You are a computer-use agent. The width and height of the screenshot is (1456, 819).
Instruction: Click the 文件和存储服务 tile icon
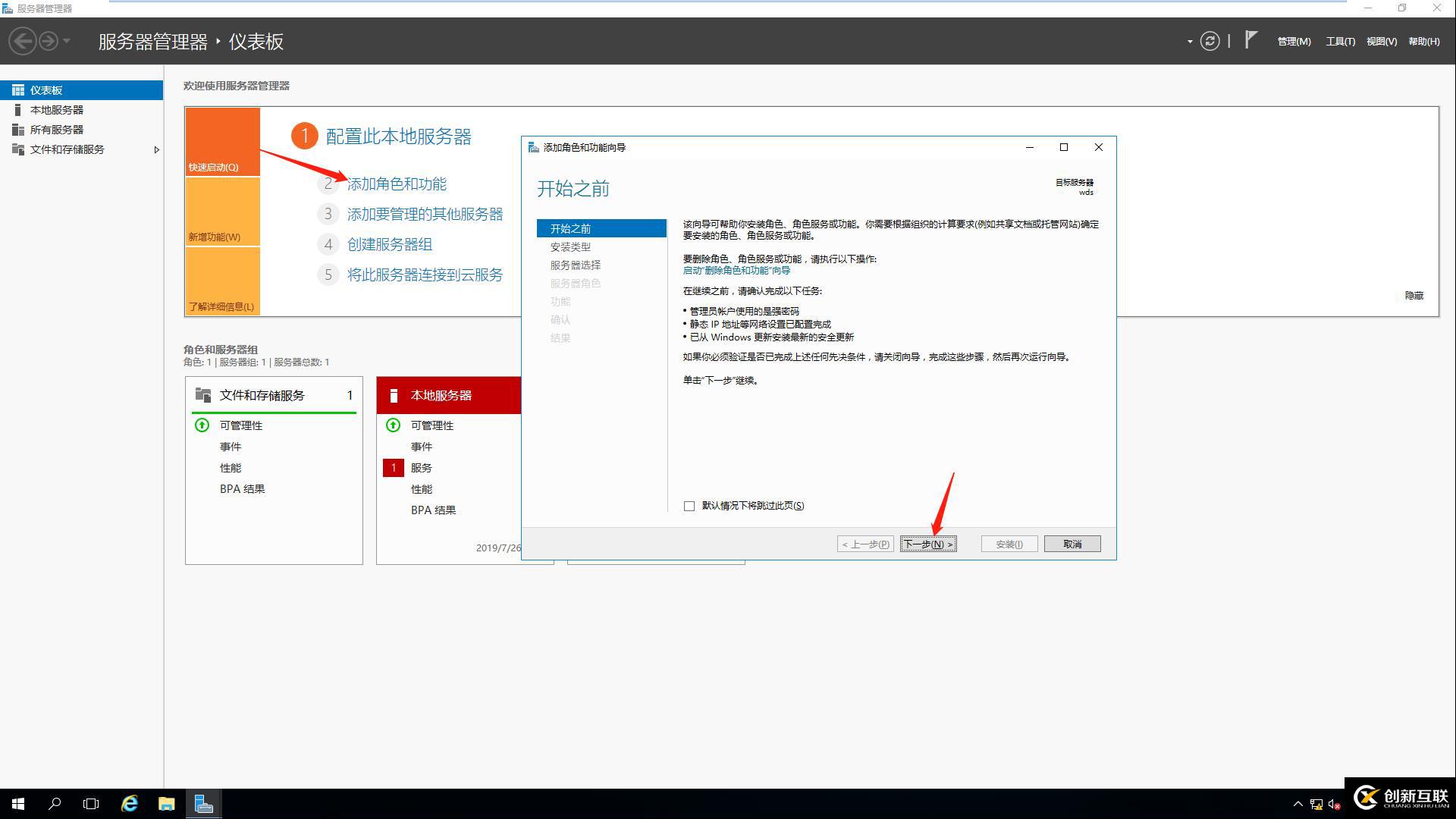pos(202,394)
